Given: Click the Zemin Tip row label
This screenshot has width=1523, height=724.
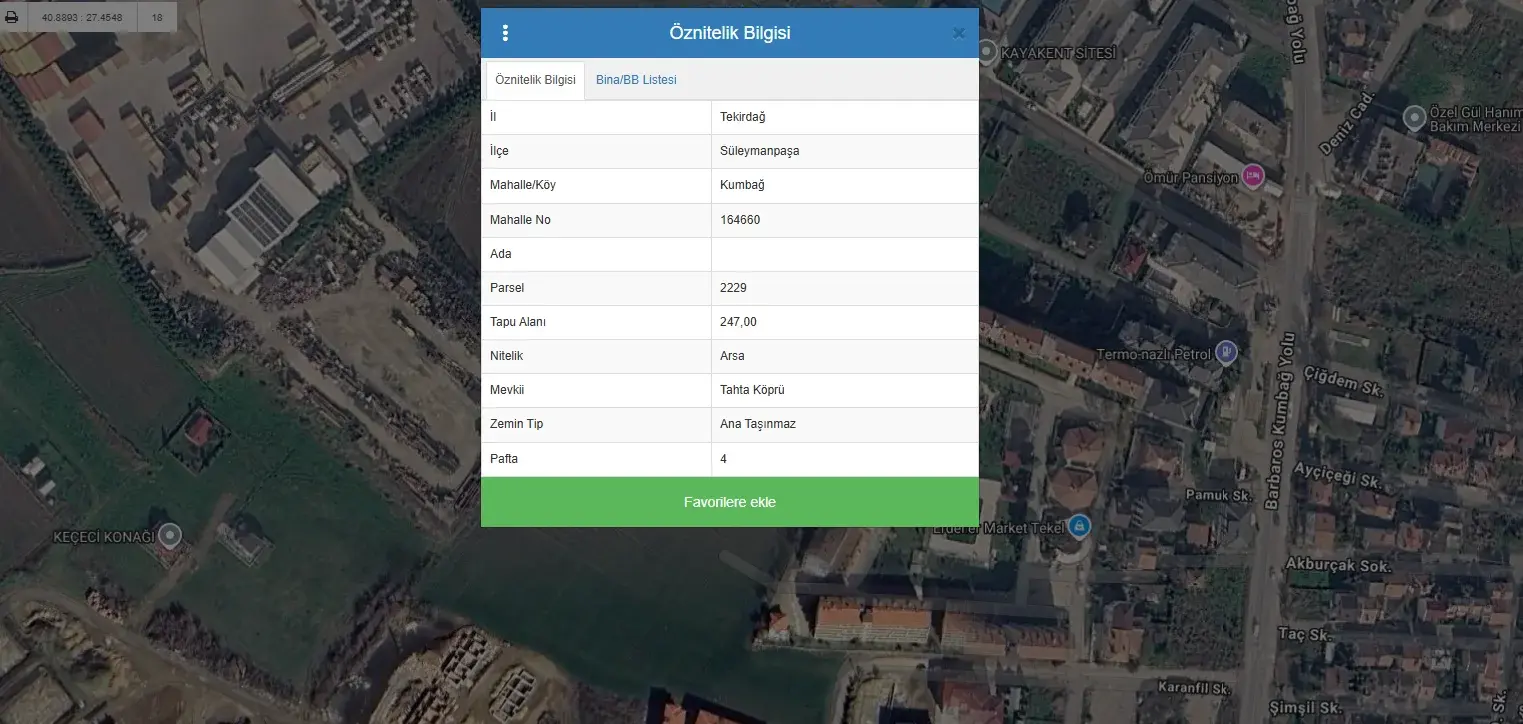Looking at the screenshot, I should (x=517, y=424).
